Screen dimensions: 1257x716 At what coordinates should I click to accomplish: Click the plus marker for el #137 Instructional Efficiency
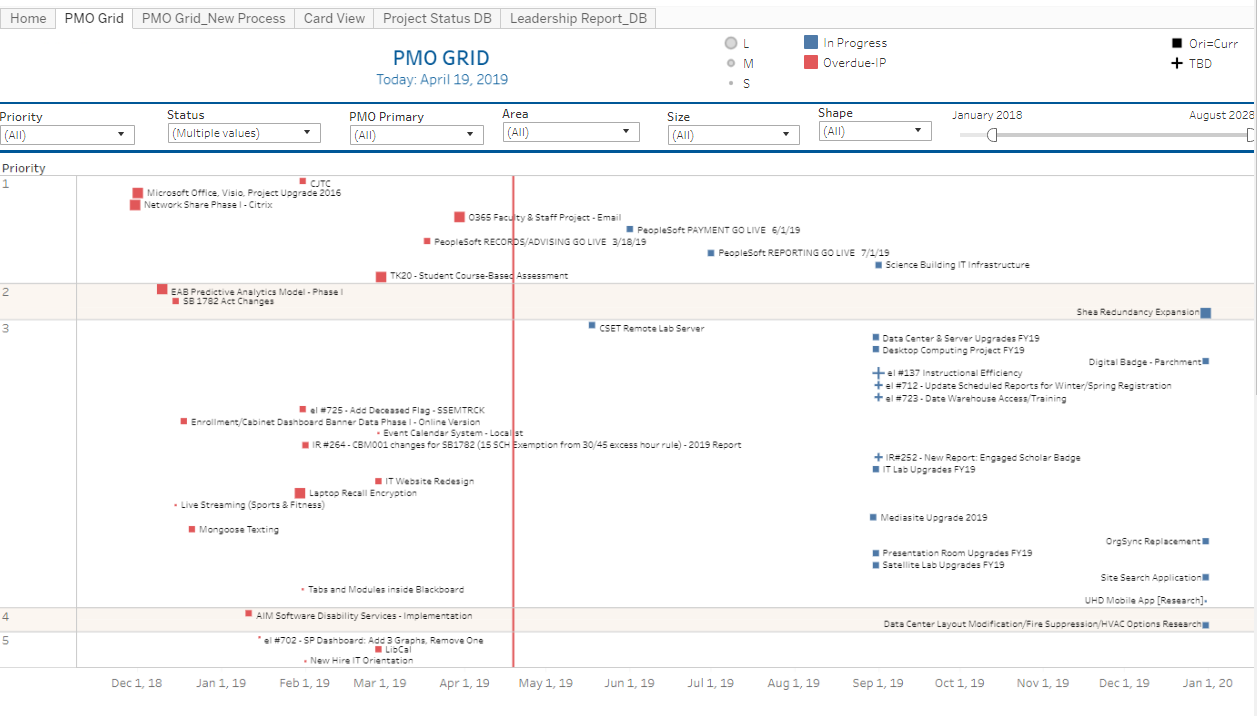[x=878, y=373]
